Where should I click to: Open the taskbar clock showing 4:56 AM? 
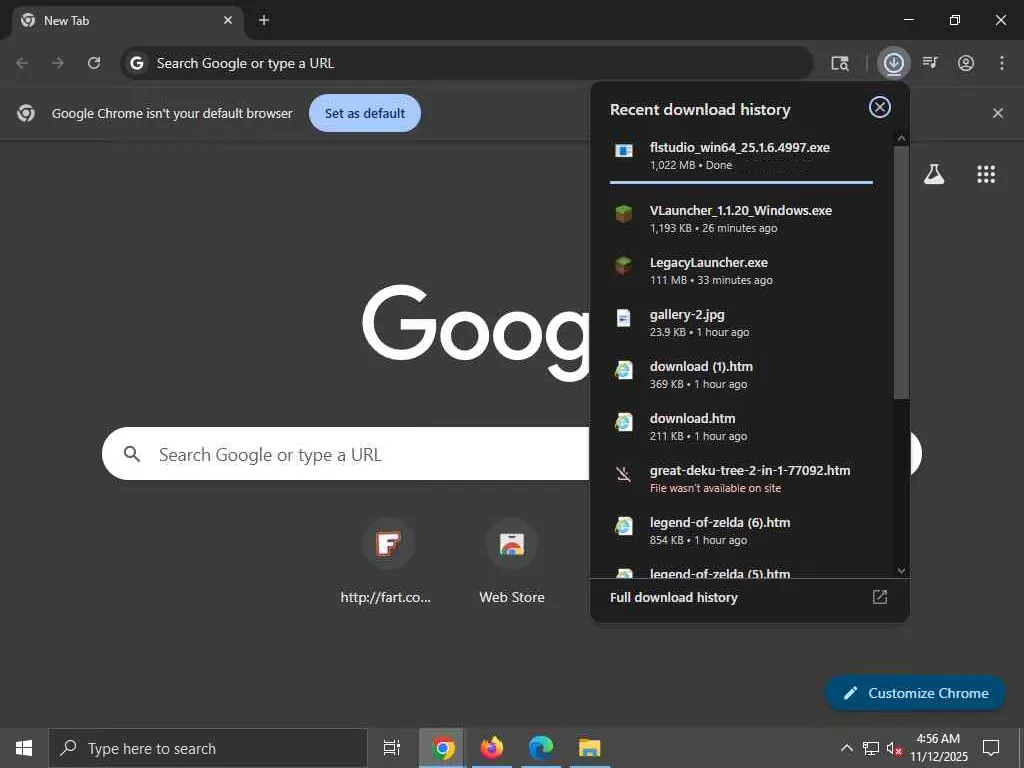pos(938,748)
